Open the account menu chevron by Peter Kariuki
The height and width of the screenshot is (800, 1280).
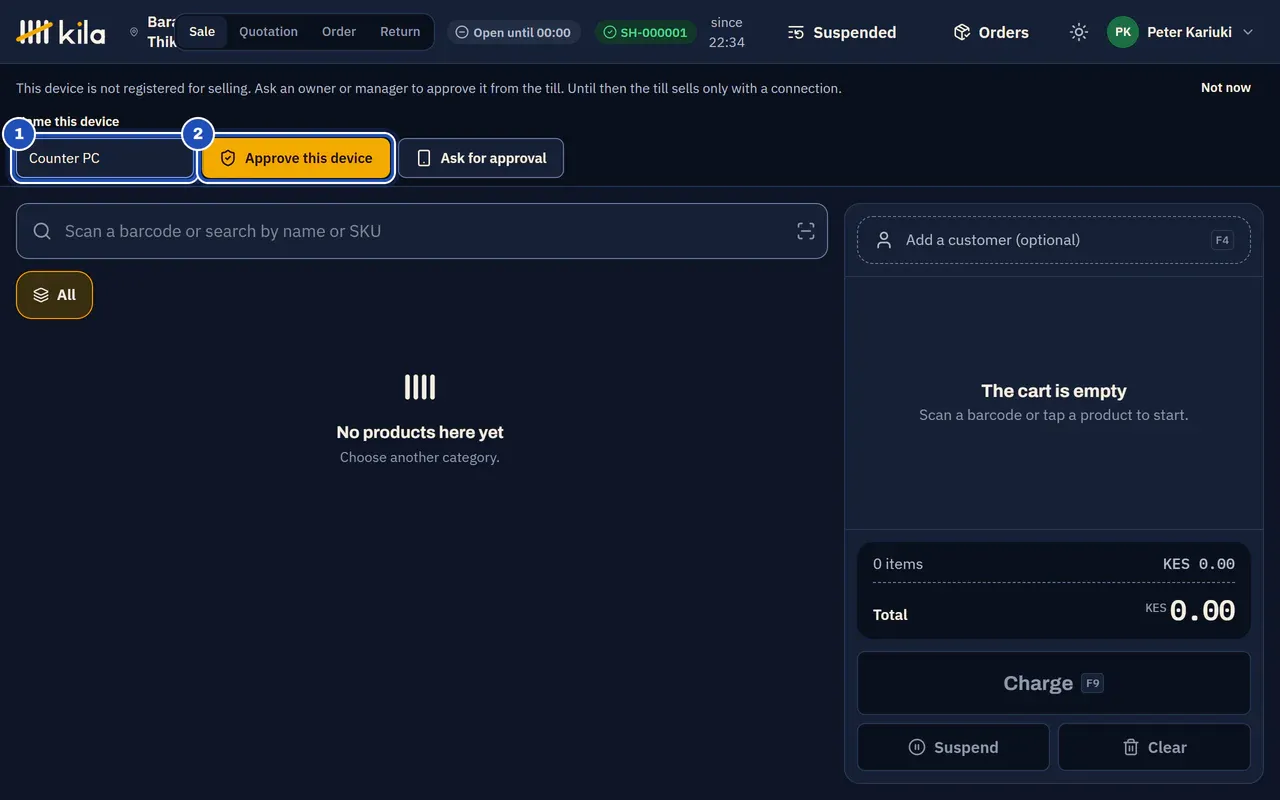click(1248, 32)
